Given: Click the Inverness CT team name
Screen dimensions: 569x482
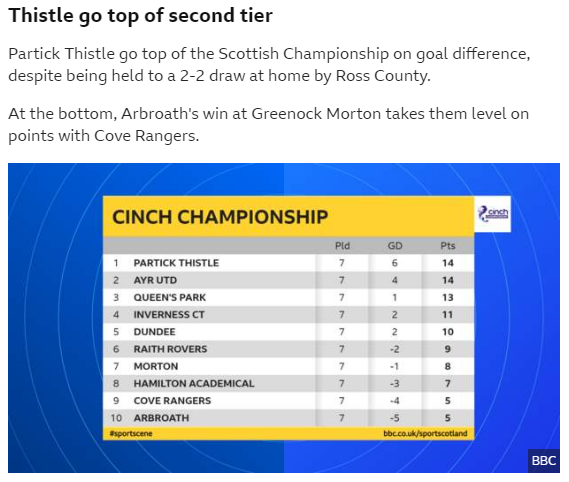Looking at the screenshot, I should pyautogui.click(x=169, y=314).
